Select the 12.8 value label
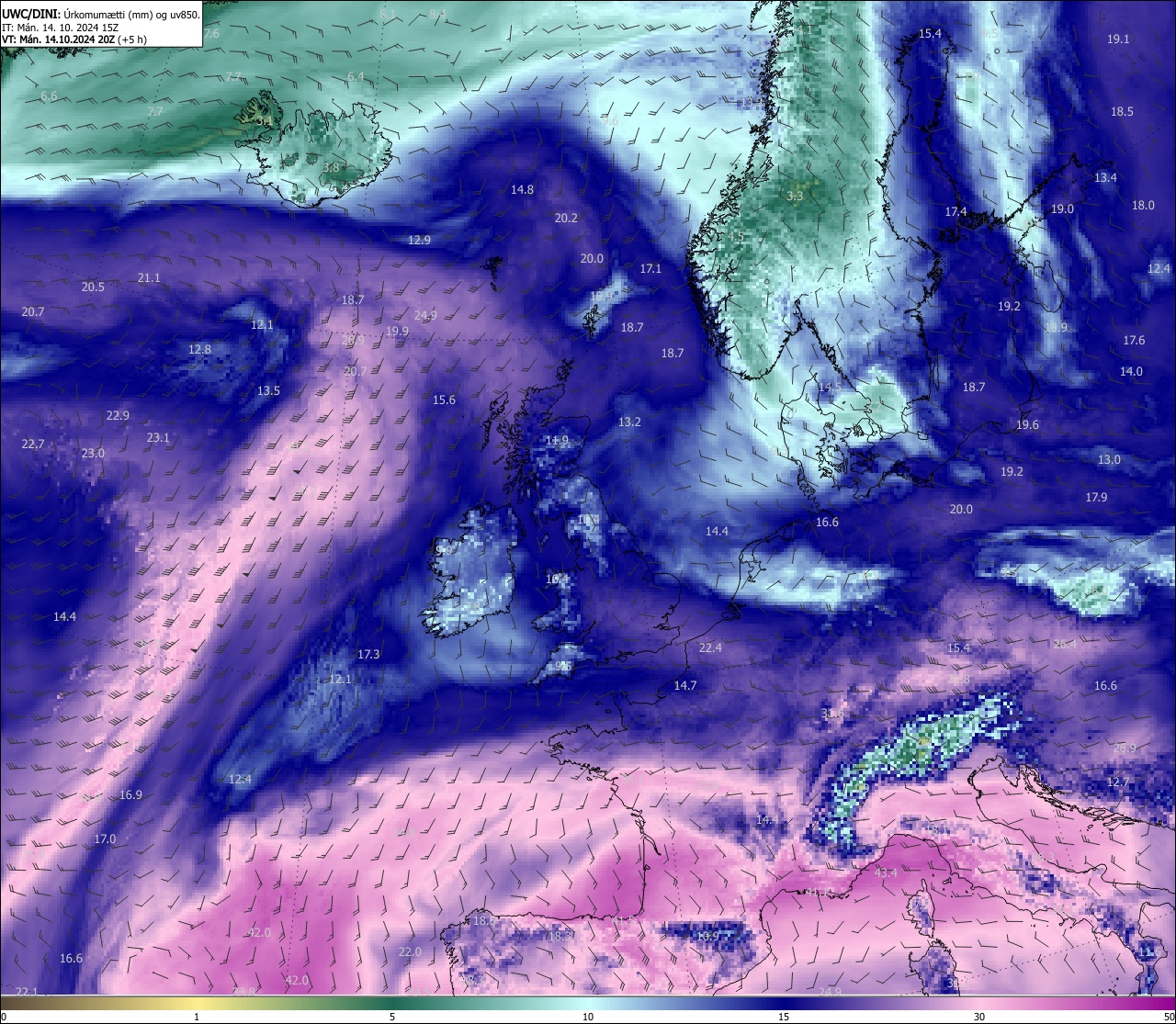The width and height of the screenshot is (1176, 1024). 199,349
